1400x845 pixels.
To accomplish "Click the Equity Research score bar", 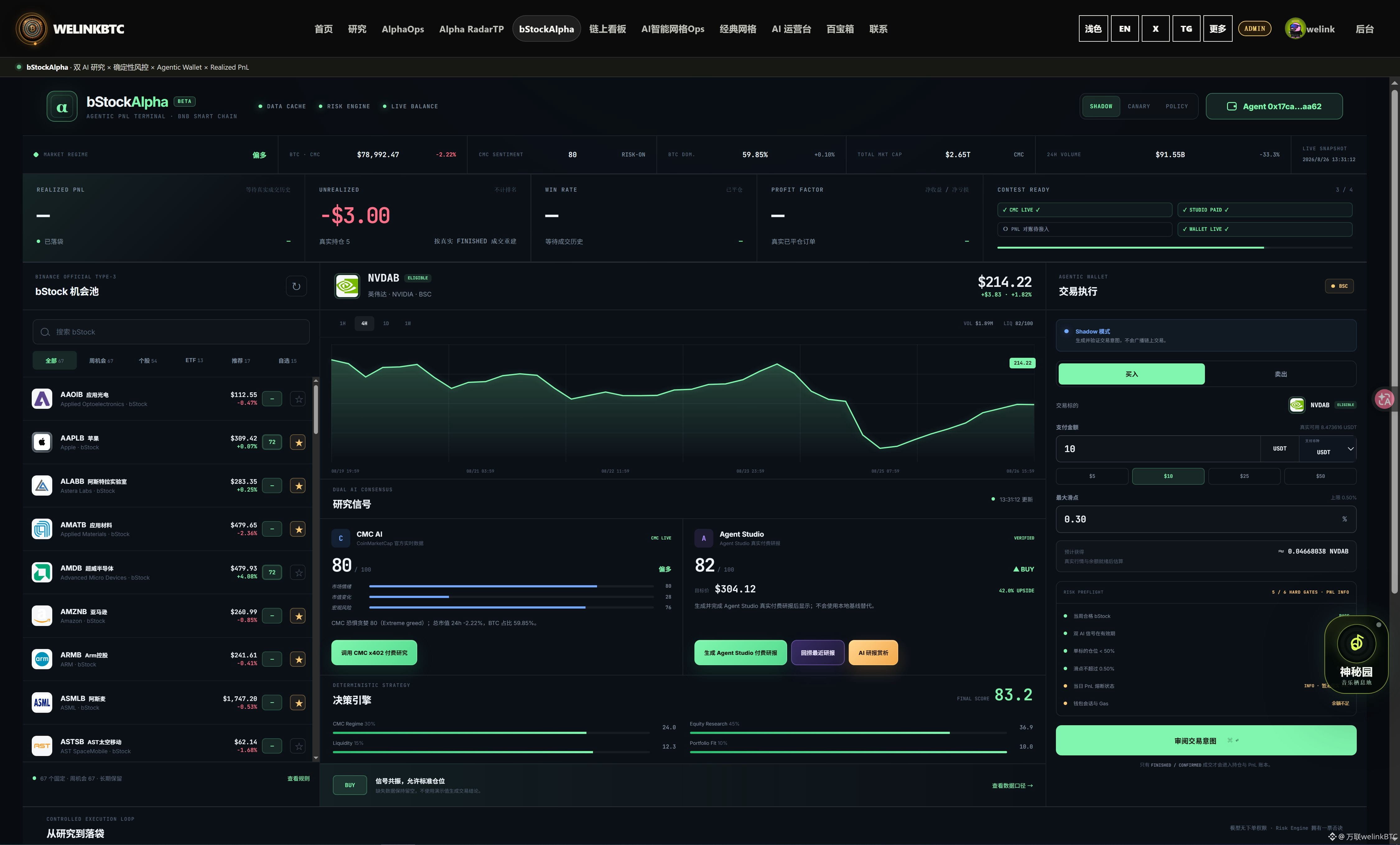I will (x=848, y=732).
